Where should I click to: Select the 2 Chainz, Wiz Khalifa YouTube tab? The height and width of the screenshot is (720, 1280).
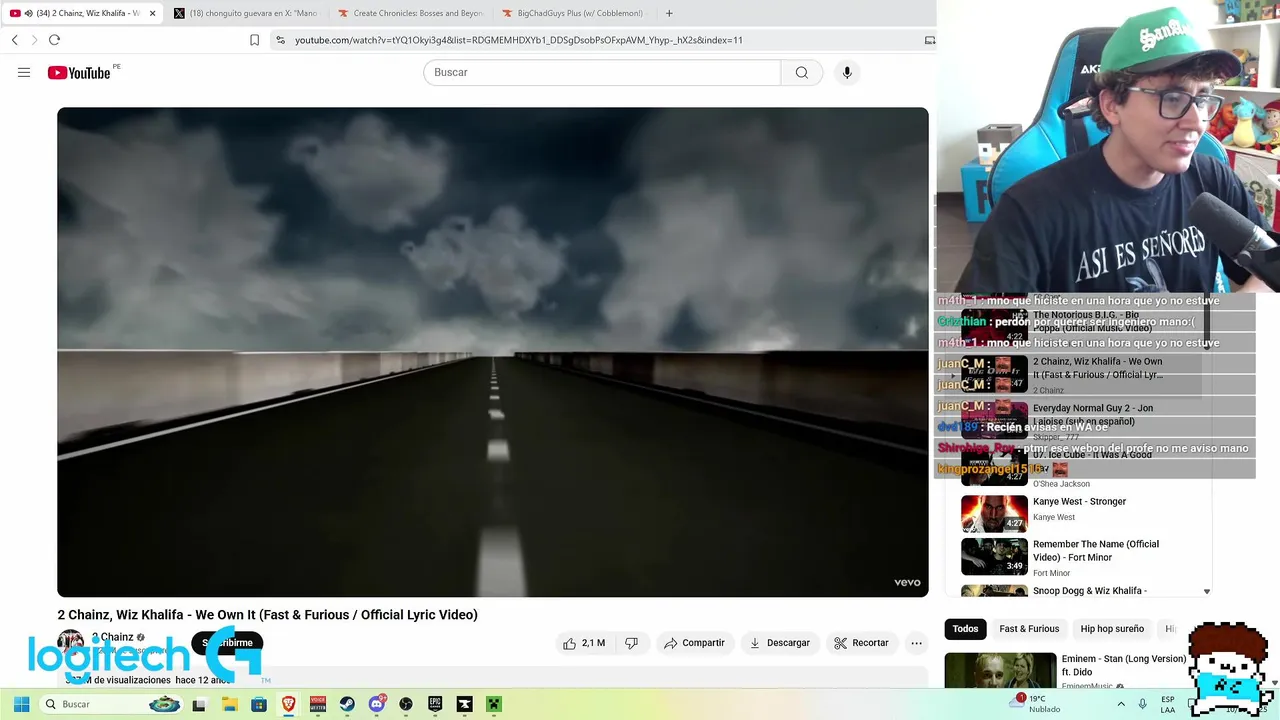[x=82, y=13]
